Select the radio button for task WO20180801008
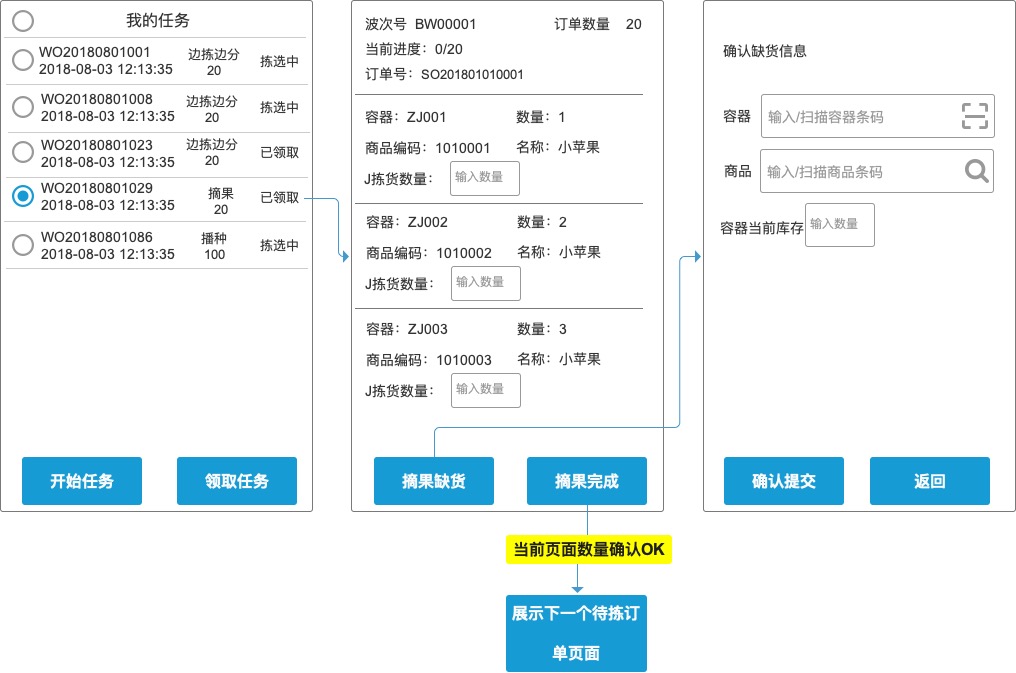1016x673 pixels. (x=22, y=107)
